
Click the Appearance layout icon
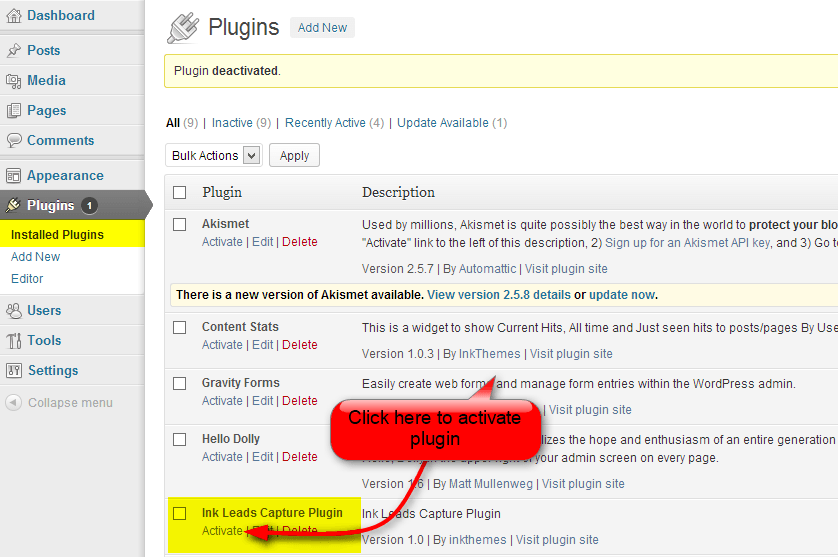pos(14,176)
